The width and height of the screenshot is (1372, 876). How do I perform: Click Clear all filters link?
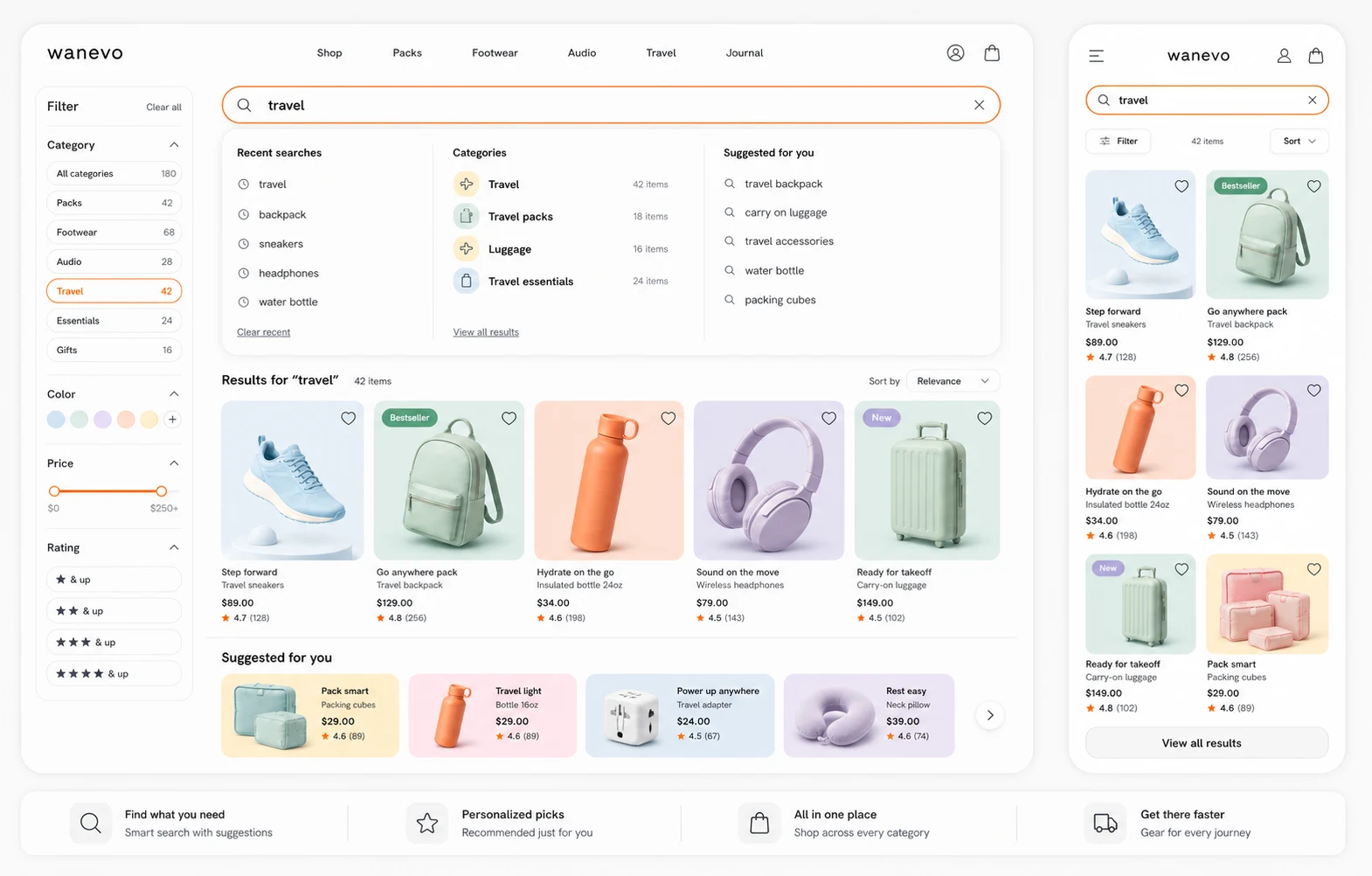(x=163, y=108)
